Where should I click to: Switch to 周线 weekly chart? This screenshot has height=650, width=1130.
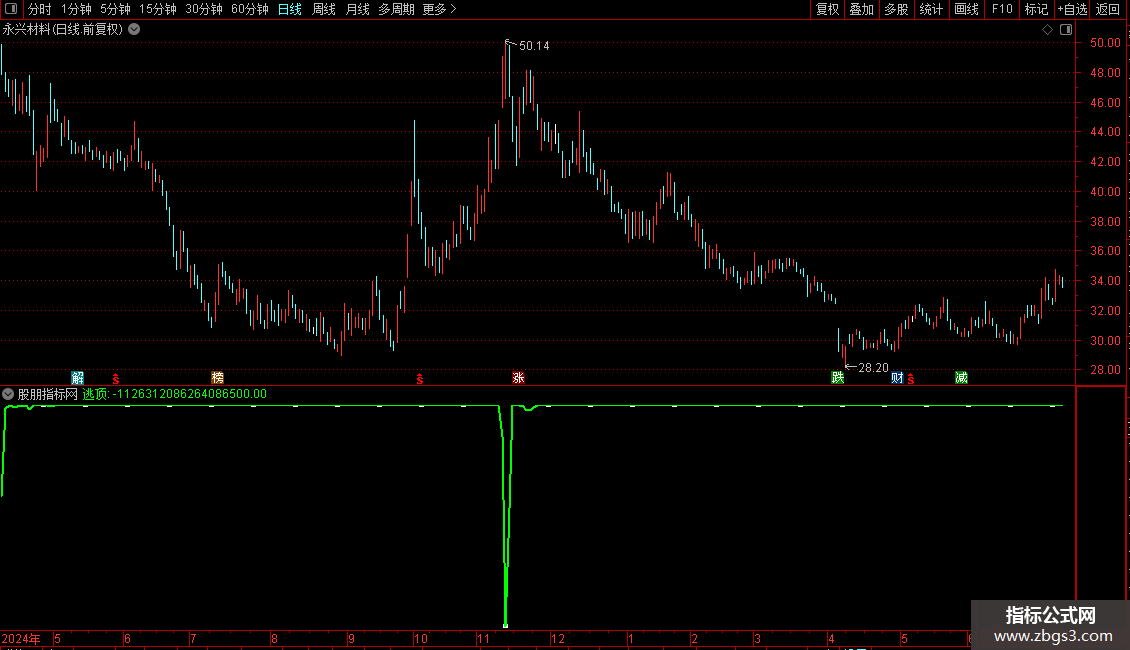[324, 9]
